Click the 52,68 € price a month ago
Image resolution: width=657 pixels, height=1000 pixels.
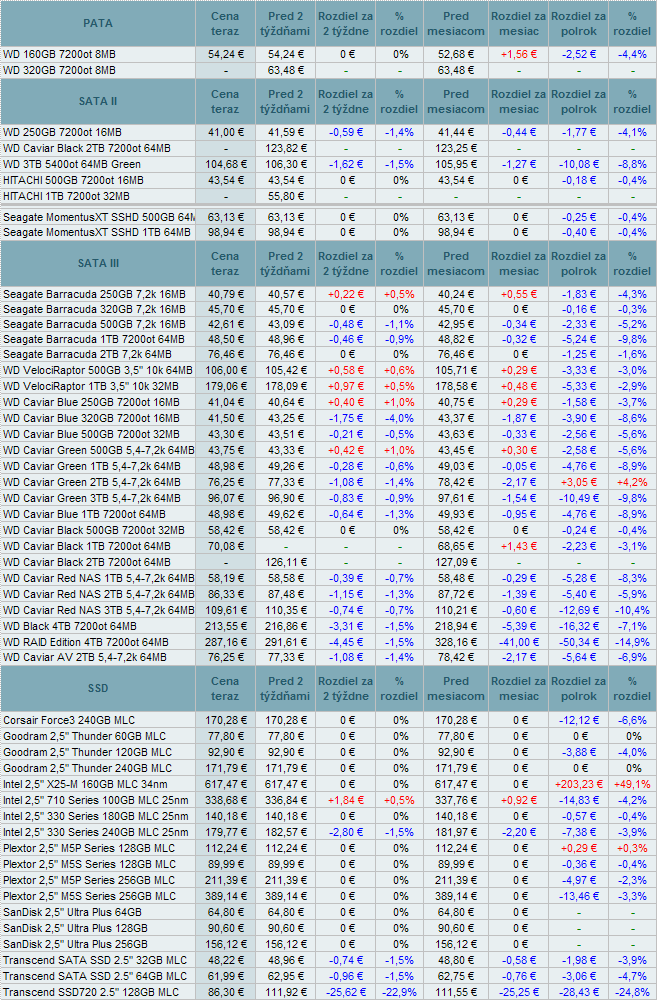click(455, 54)
